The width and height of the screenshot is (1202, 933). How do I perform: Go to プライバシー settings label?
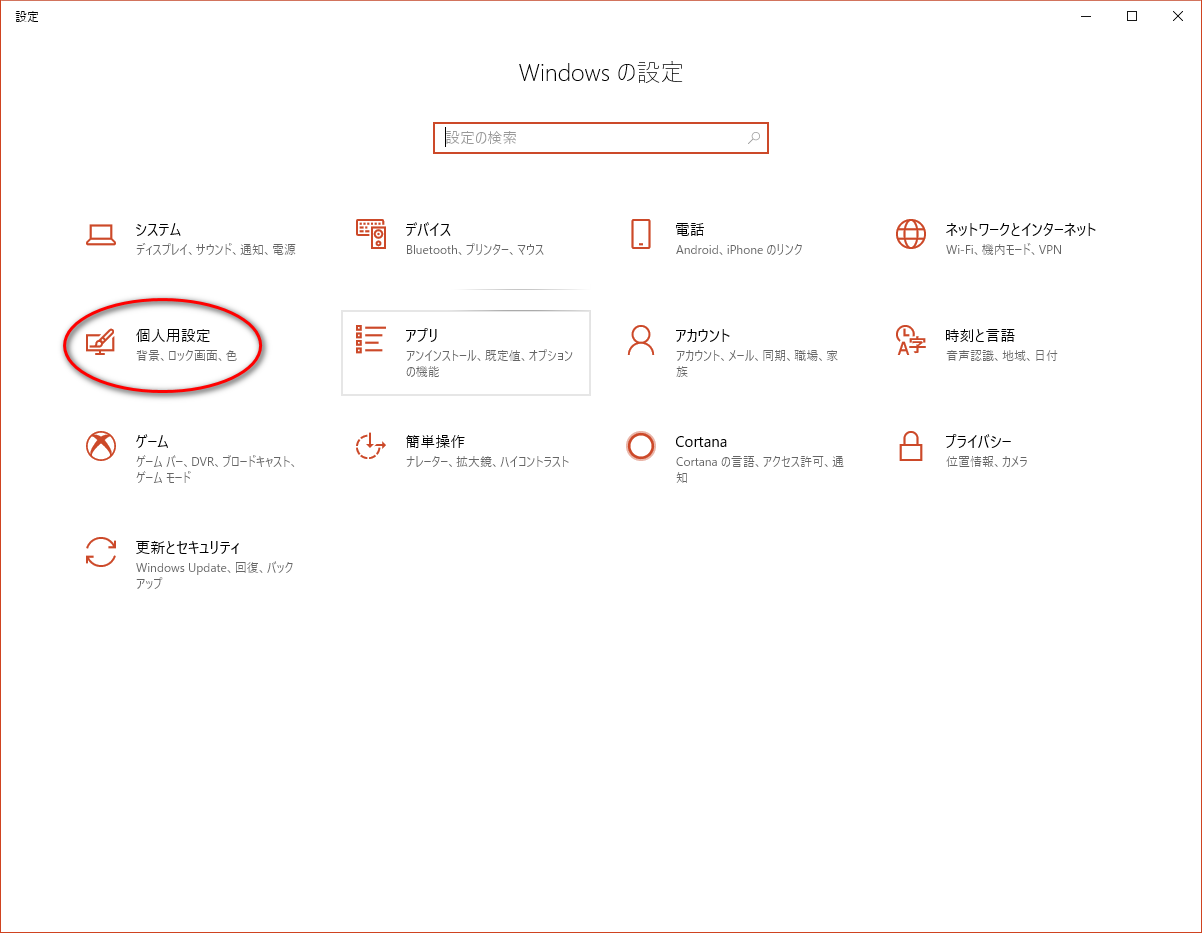point(978,441)
